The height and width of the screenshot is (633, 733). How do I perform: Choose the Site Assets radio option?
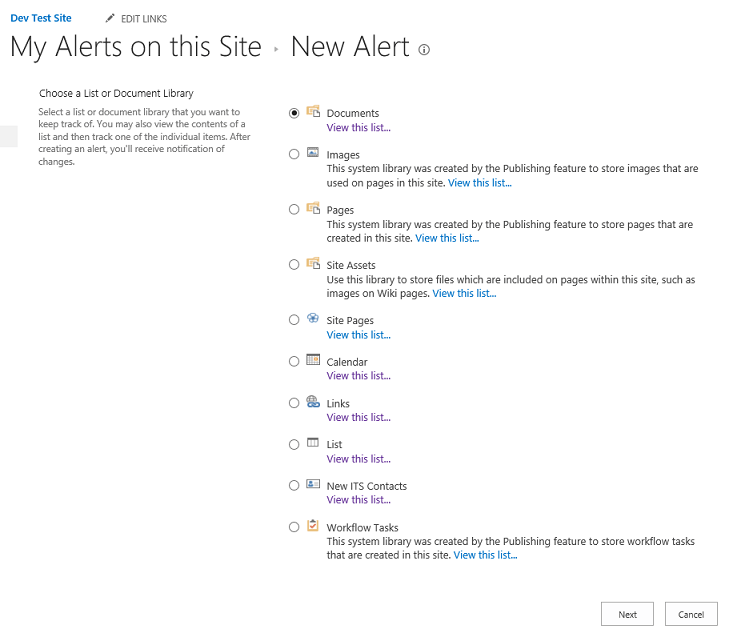pos(294,265)
